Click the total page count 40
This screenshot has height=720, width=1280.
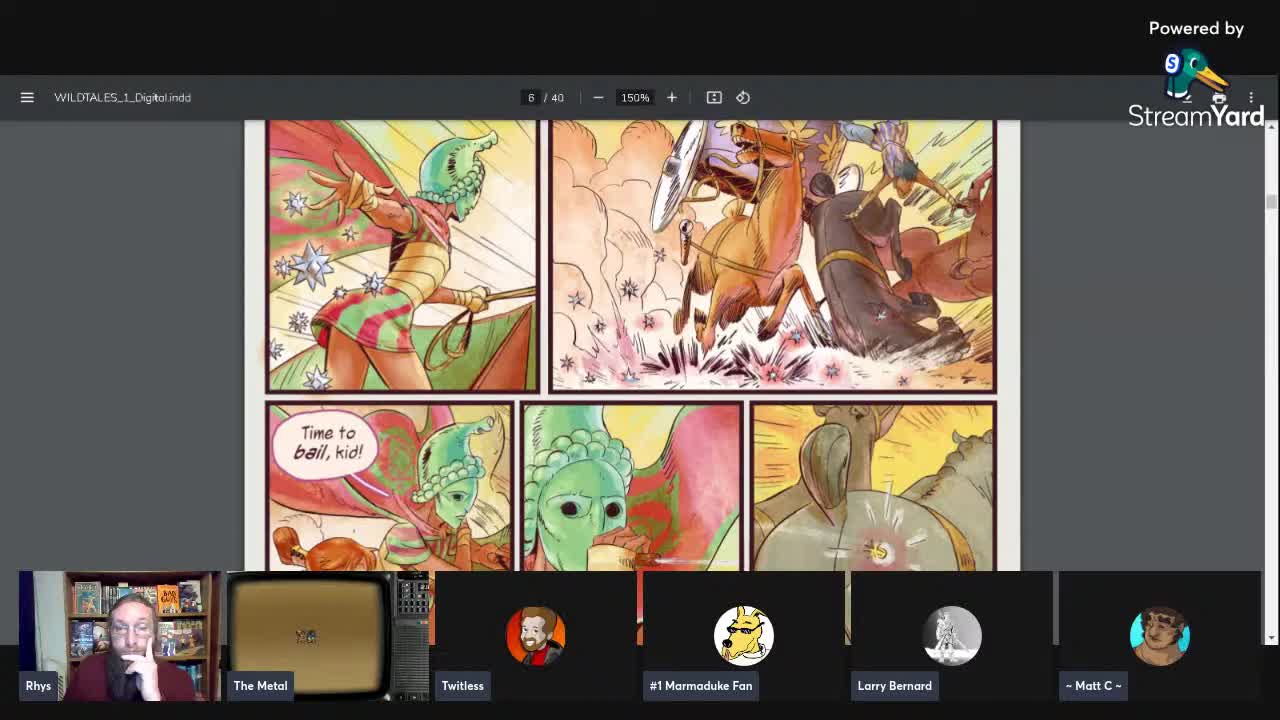click(558, 97)
